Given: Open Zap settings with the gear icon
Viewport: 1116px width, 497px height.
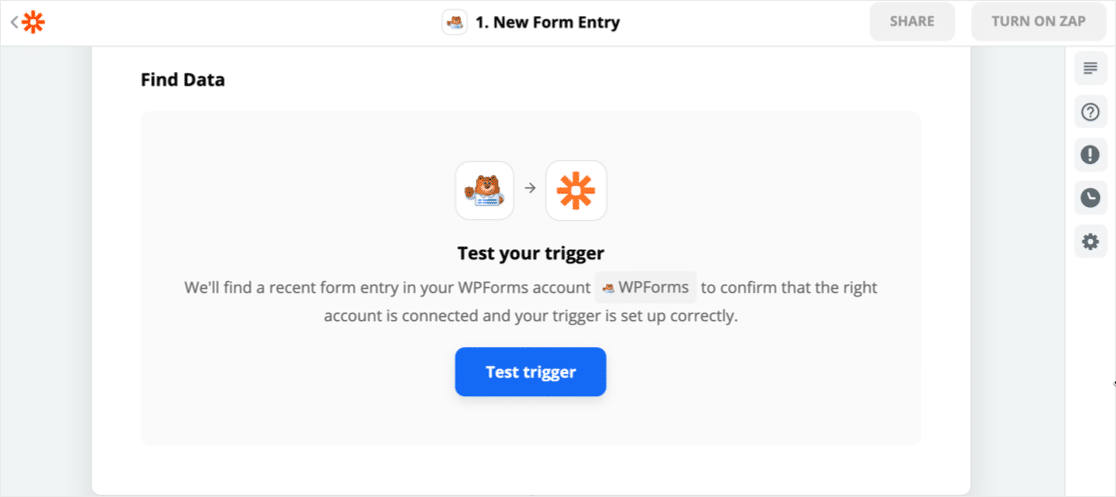Looking at the screenshot, I should tap(1090, 241).
